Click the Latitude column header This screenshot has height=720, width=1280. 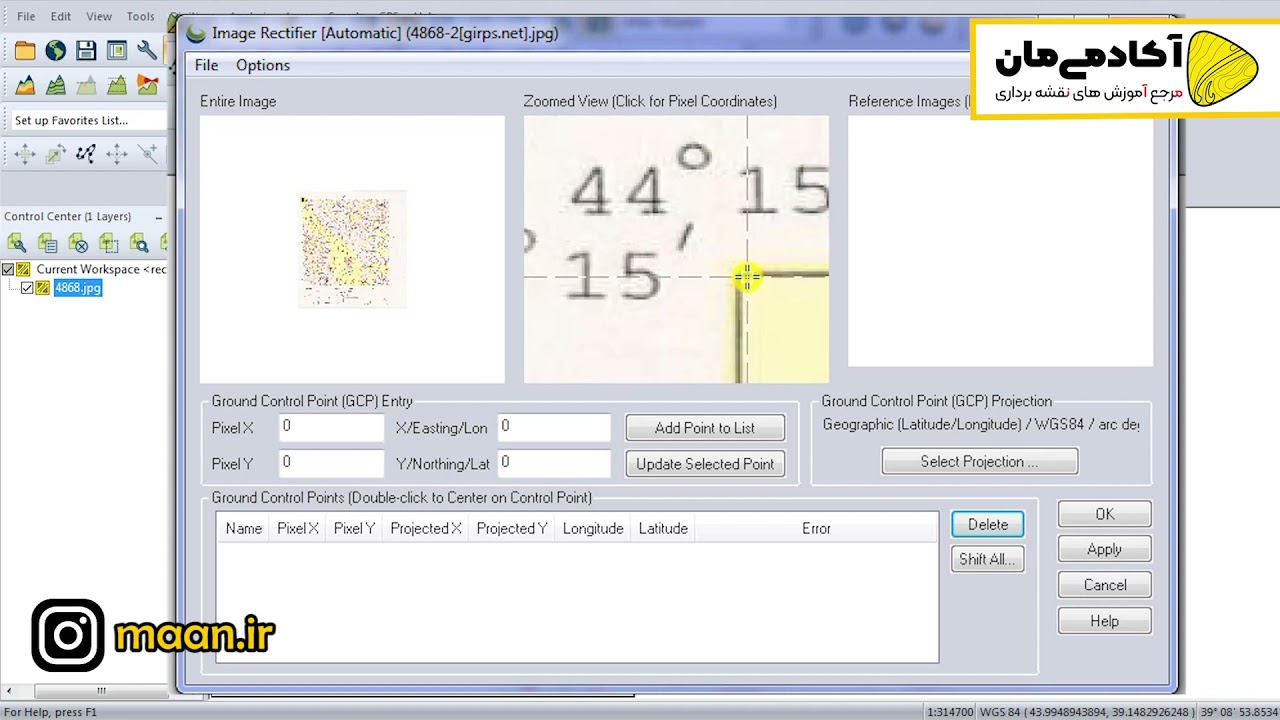pyautogui.click(x=663, y=529)
